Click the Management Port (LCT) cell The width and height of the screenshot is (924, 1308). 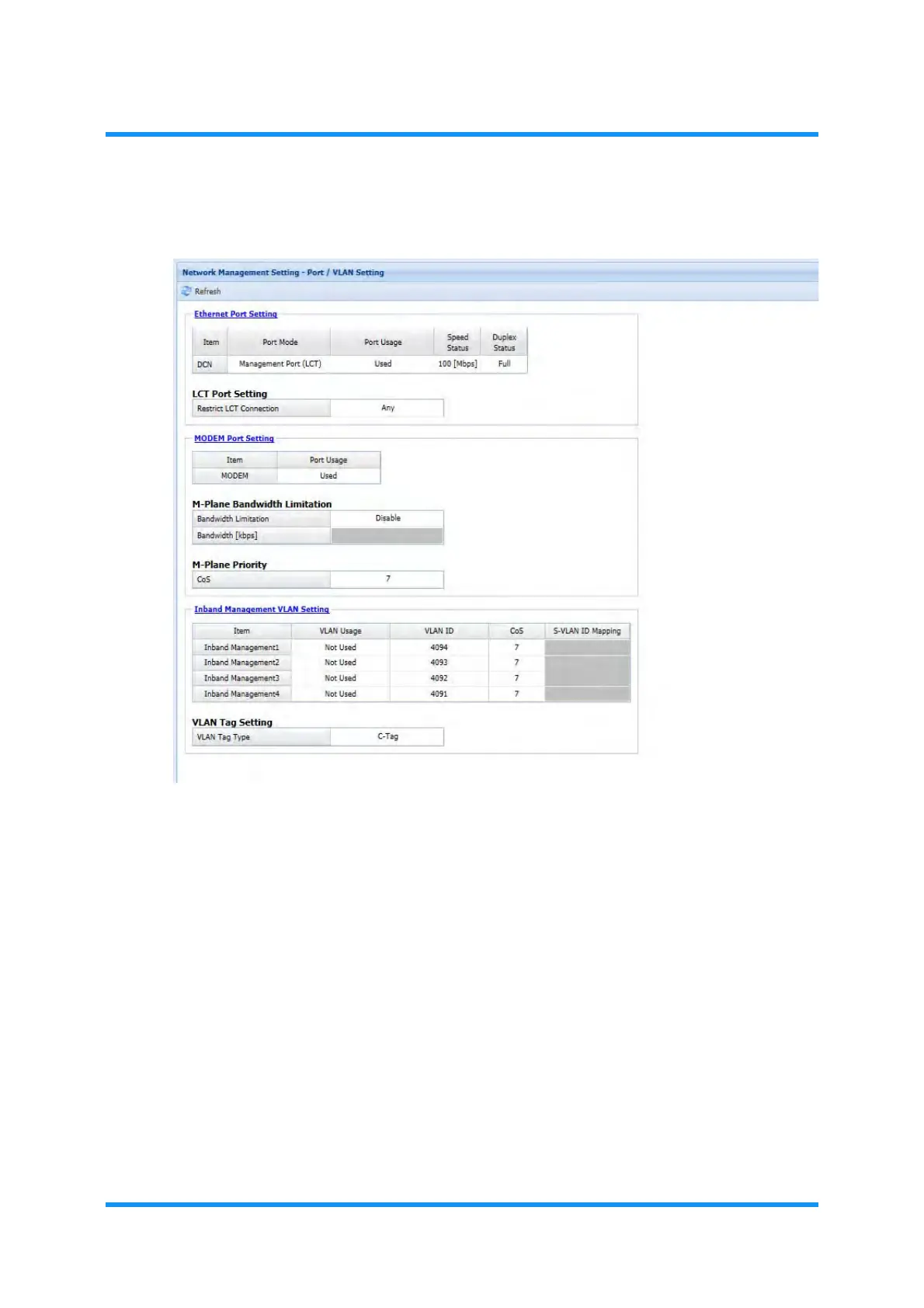[280, 364]
